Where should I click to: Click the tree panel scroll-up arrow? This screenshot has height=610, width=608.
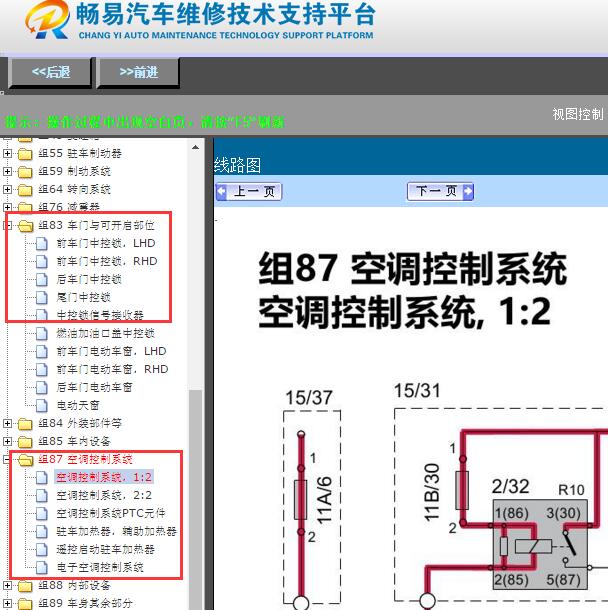[x=195, y=147]
